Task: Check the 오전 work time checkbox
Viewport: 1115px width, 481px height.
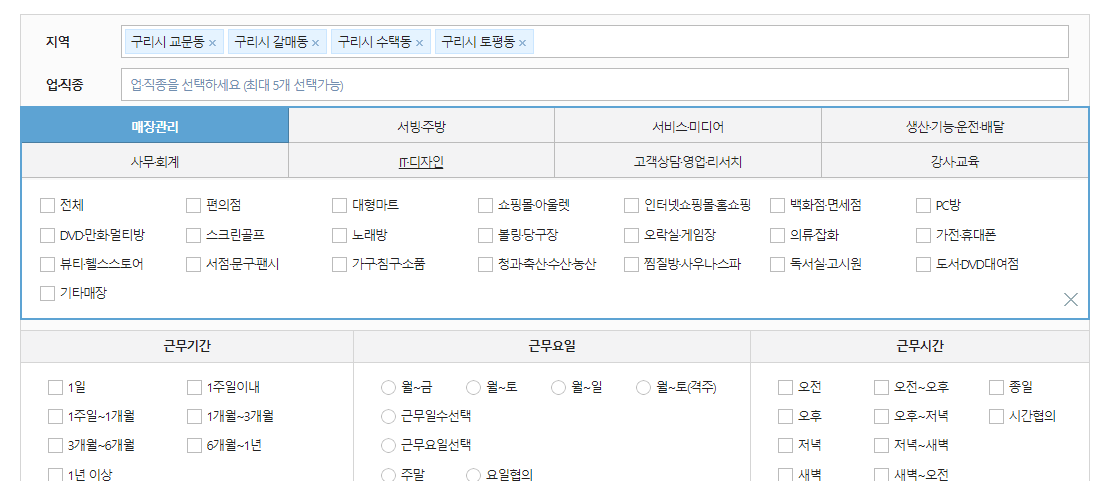Action: 785,388
